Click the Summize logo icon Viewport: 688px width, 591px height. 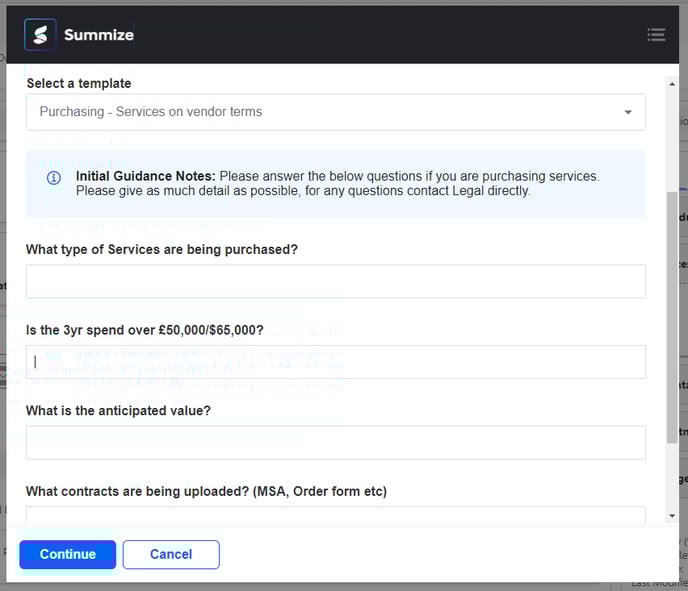click(x=40, y=35)
